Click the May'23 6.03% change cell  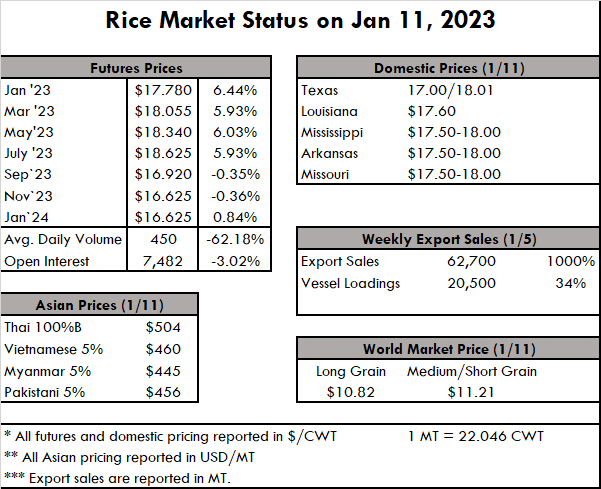[x=235, y=132]
